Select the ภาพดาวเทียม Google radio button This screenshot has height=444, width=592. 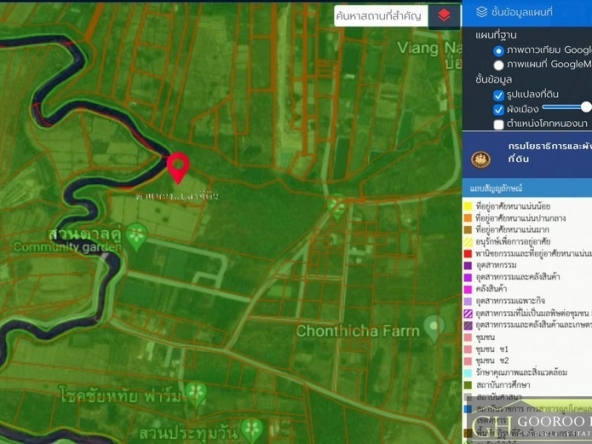click(x=498, y=51)
